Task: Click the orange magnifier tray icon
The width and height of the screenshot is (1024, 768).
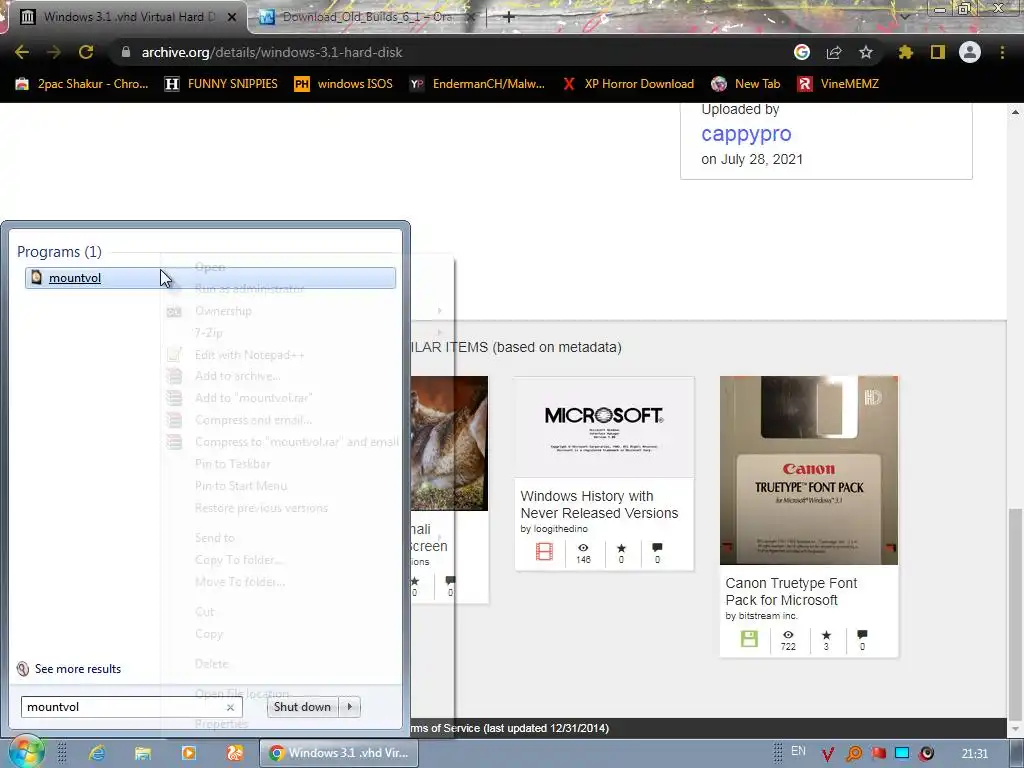Action: click(x=854, y=754)
